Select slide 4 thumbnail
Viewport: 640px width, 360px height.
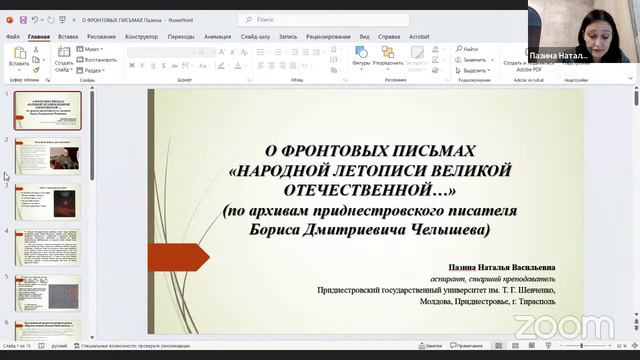click(x=47, y=248)
